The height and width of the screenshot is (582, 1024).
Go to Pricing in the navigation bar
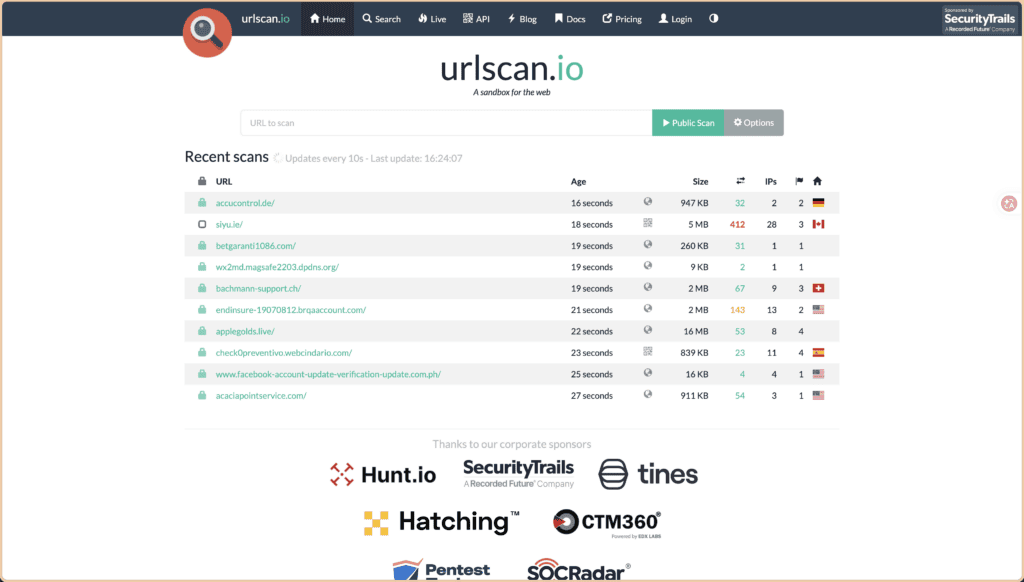622,19
